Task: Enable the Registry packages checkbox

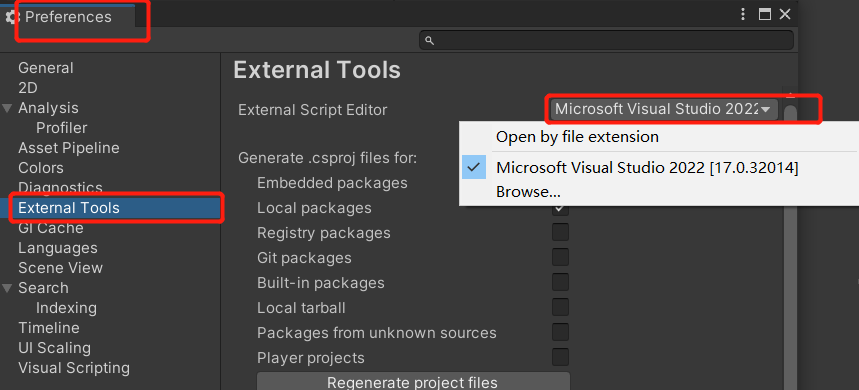Action: [x=560, y=232]
